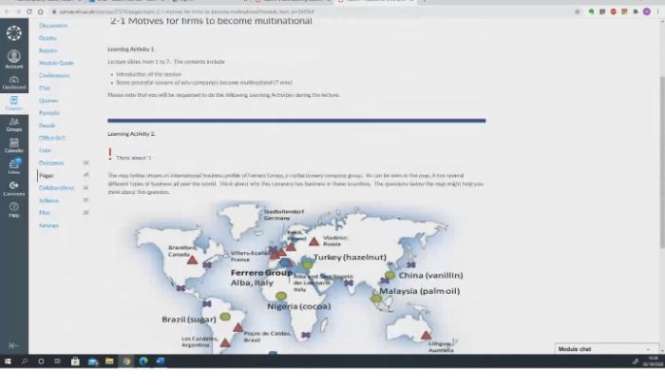The width and height of the screenshot is (665, 389).
Task: Open the Help icon
Action: click(14, 210)
